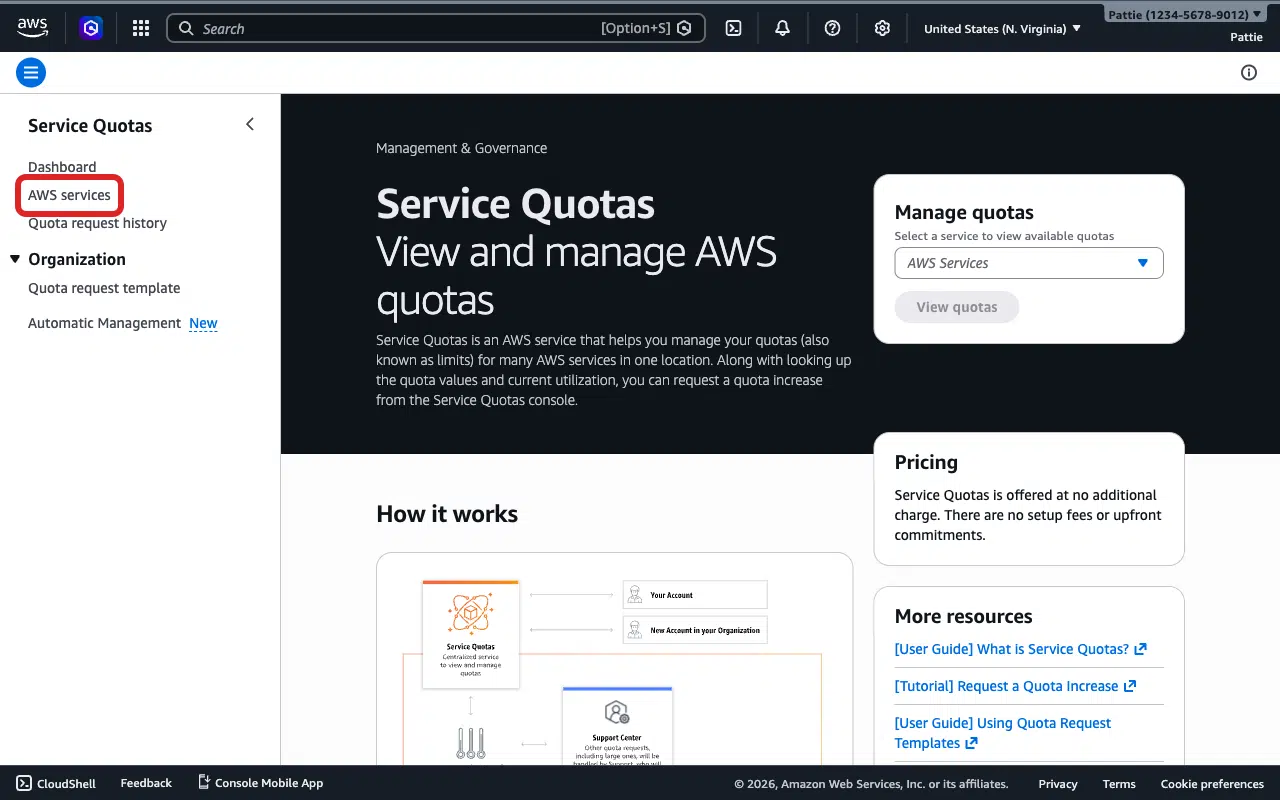
Task: Go to Dashboard in the sidebar
Action: (x=62, y=167)
